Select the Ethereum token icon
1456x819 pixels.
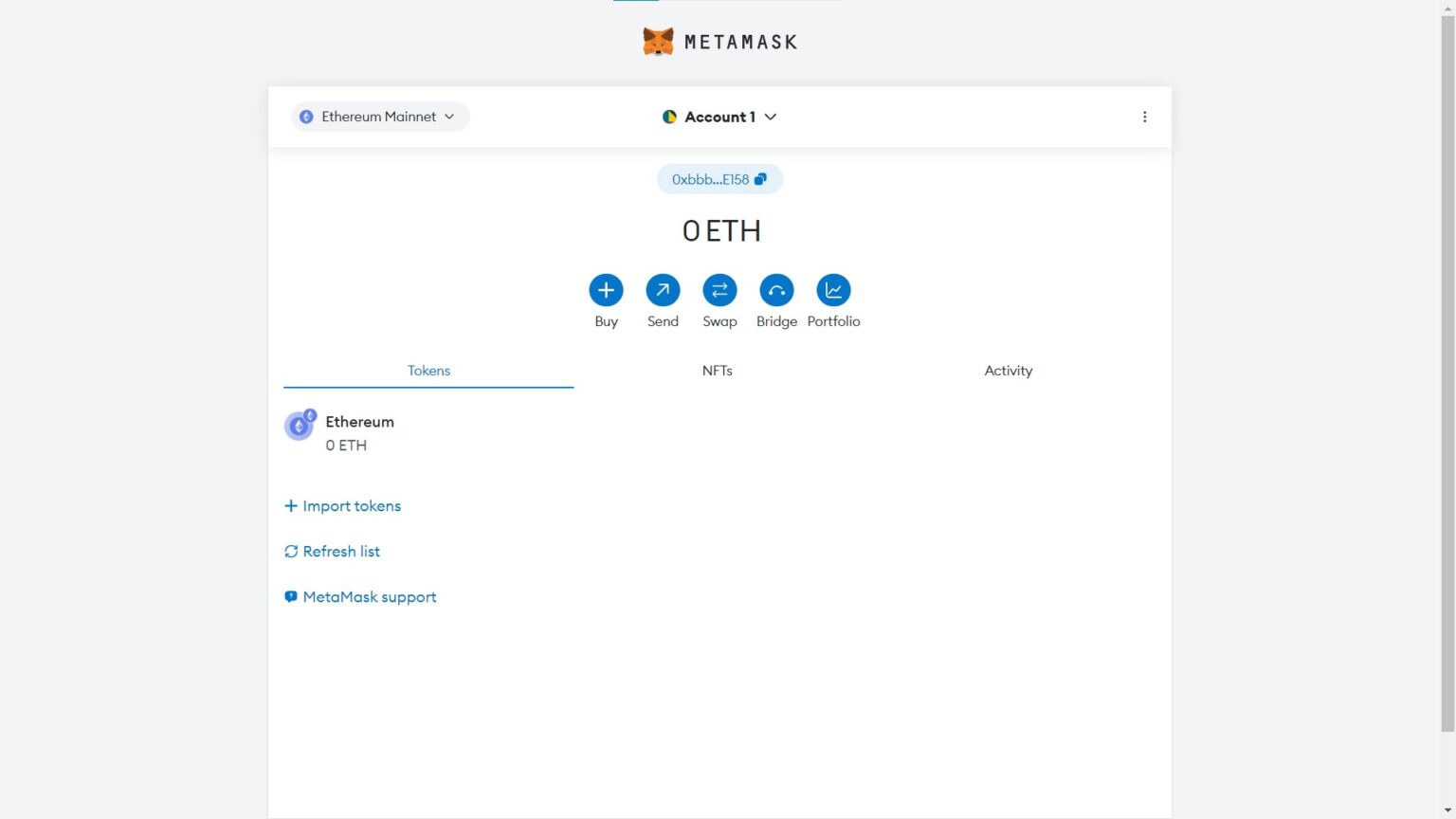pos(300,426)
